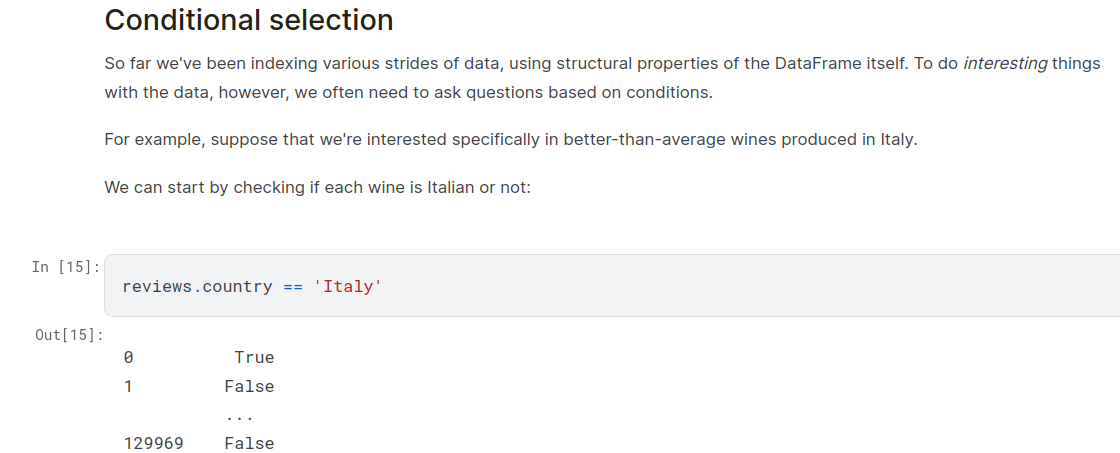The height and width of the screenshot is (453, 1120).
Task: Click the sentence "We can start by checking"
Action: click(317, 187)
